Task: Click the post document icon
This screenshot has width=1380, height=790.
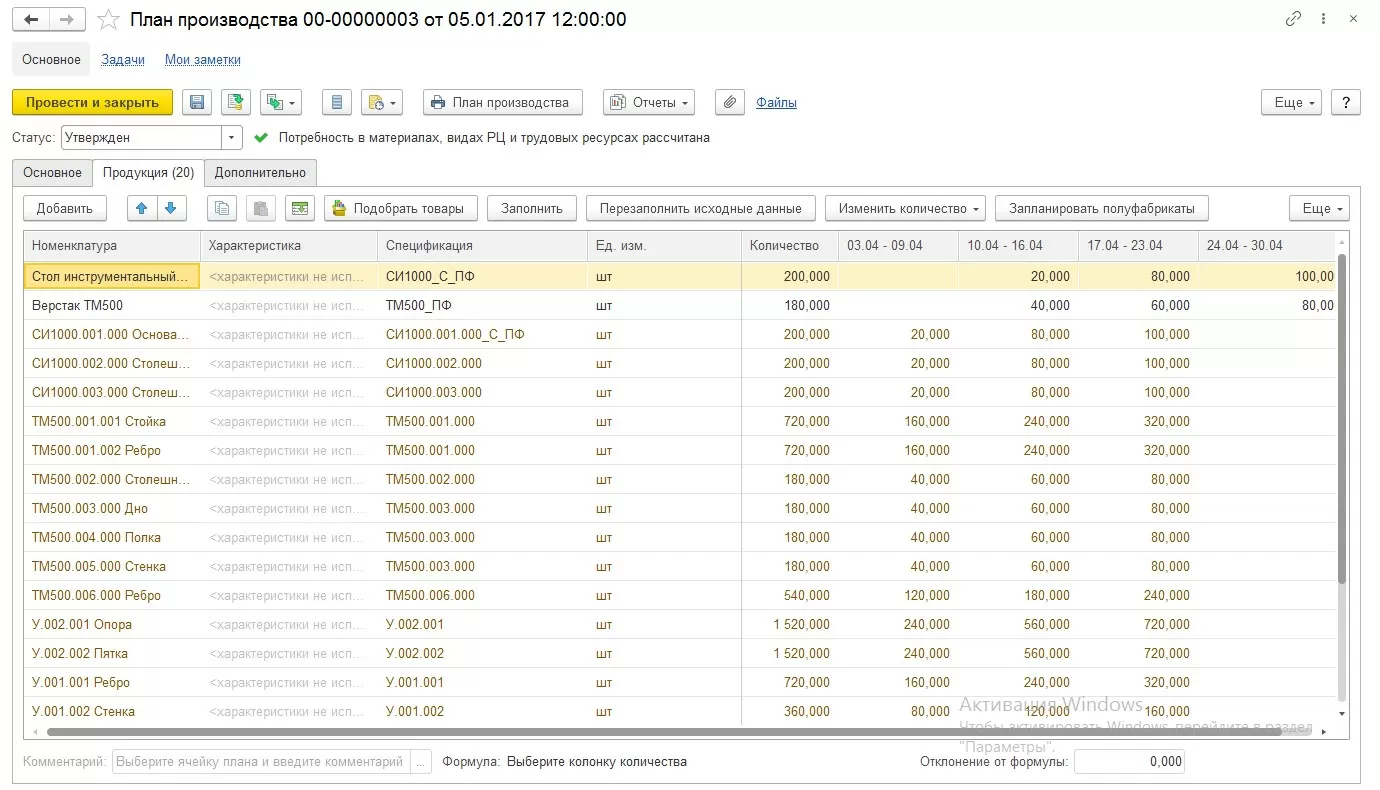Action: point(236,102)
